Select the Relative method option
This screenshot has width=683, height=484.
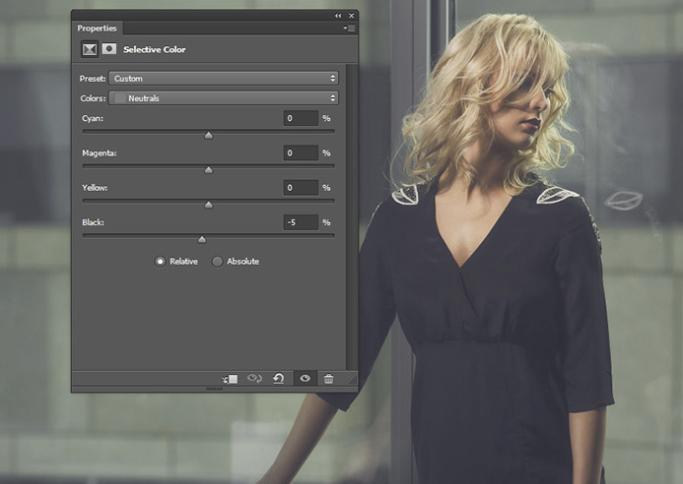click(160, 261)
